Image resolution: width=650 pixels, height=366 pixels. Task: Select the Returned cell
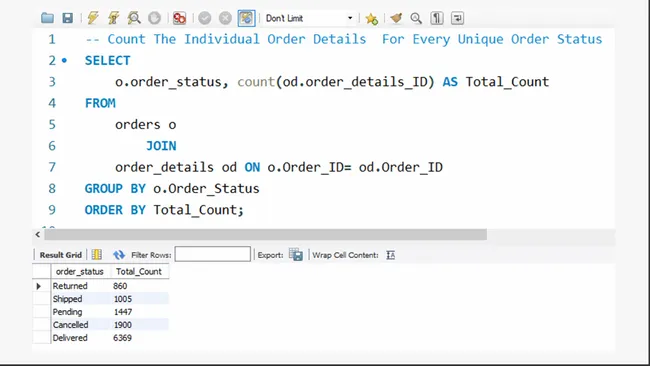tap(80, 286)
